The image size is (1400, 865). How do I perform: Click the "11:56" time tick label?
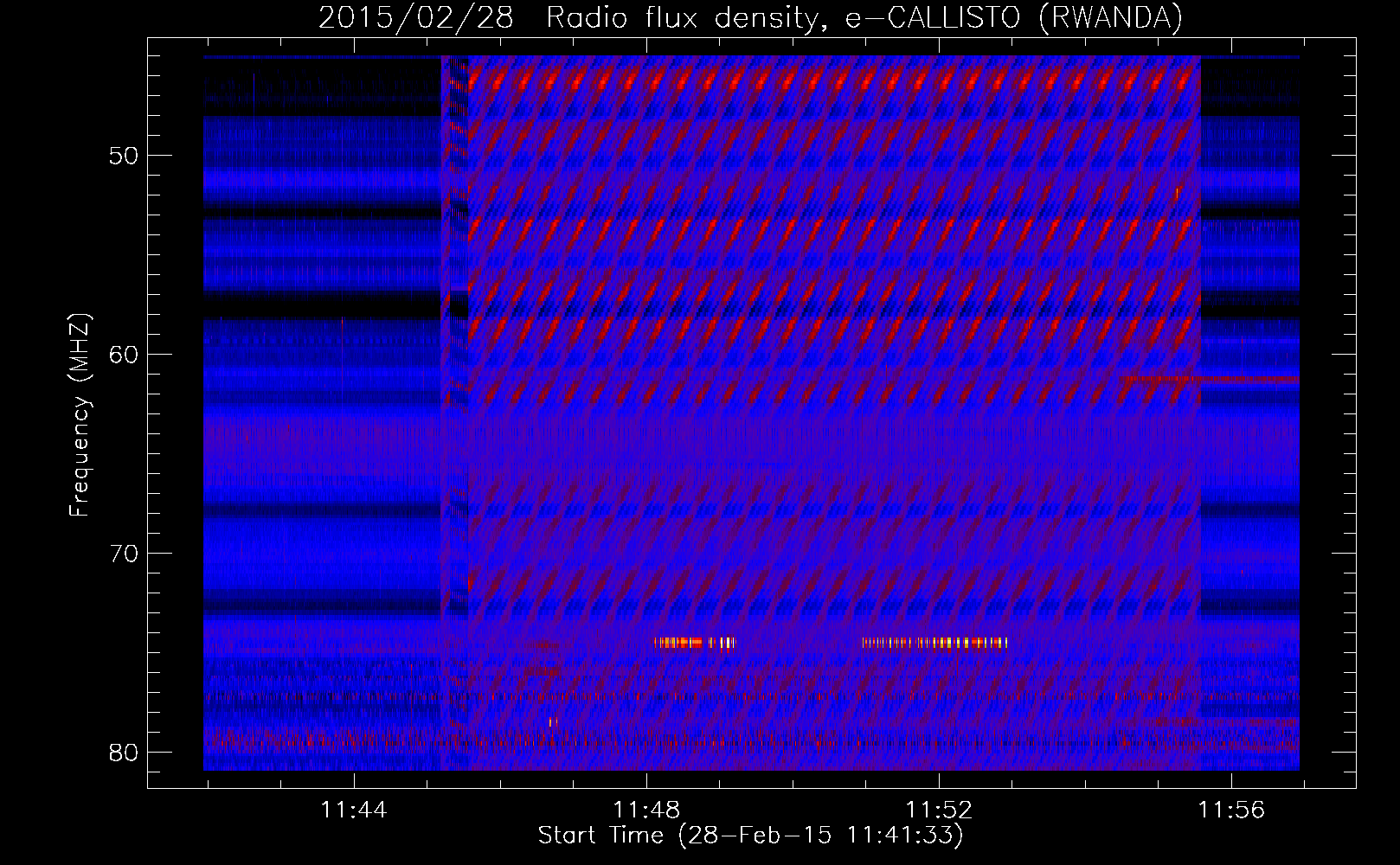pos(1231,810)
